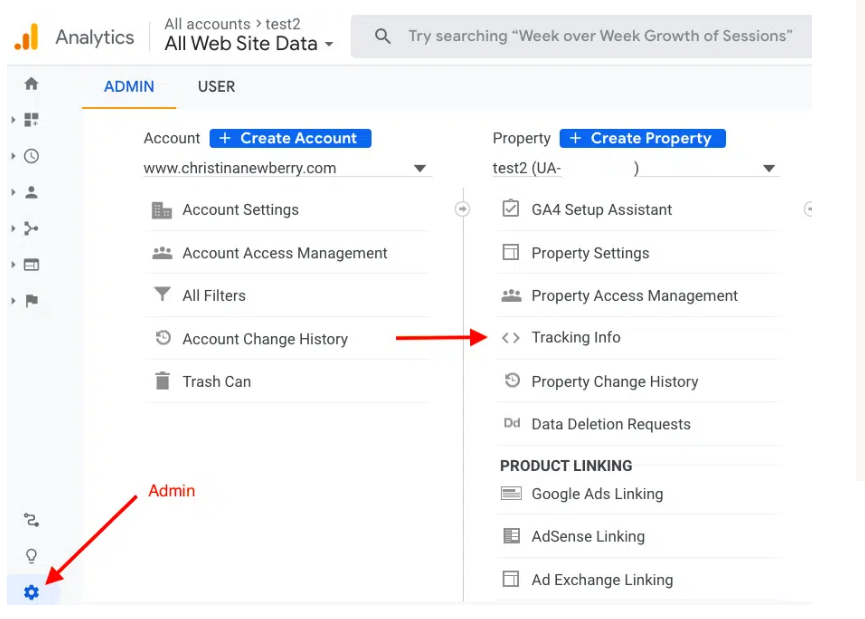Click the search magnifier icon

click(382, 36)
